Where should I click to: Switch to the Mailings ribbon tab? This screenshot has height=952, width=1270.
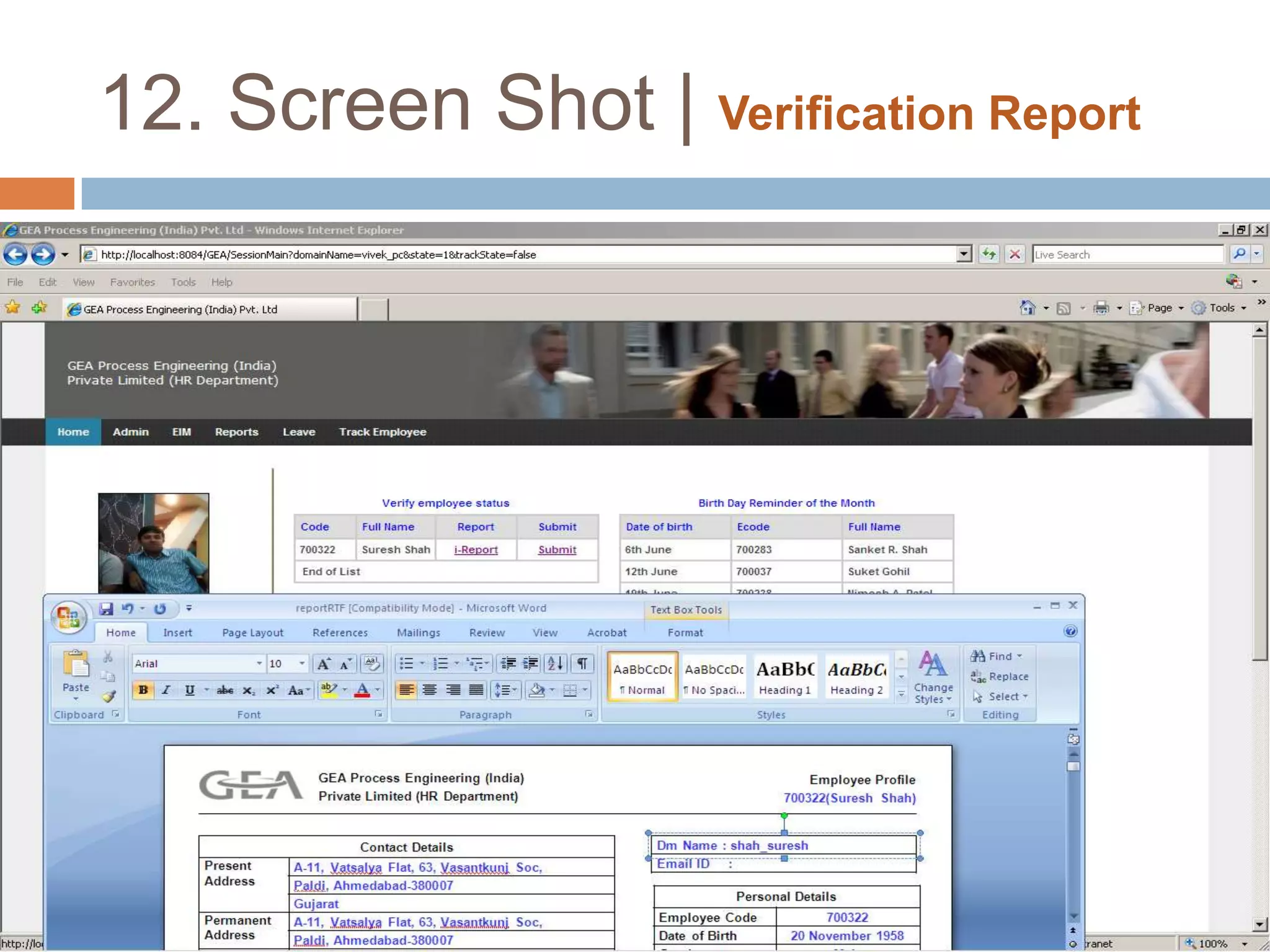pos(419,633)
